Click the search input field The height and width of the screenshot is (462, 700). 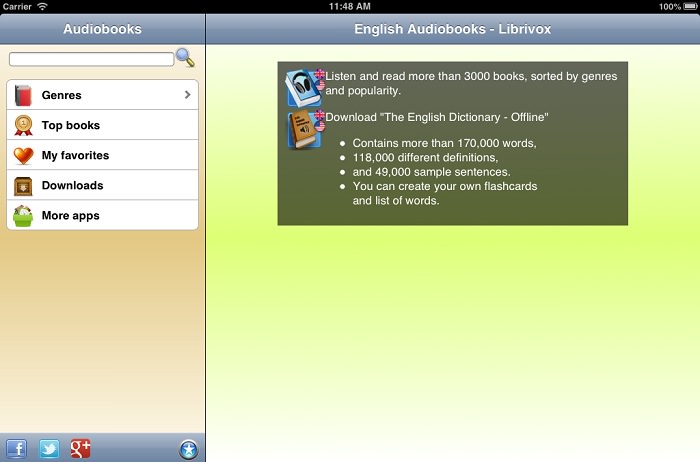tap(92, 59)
